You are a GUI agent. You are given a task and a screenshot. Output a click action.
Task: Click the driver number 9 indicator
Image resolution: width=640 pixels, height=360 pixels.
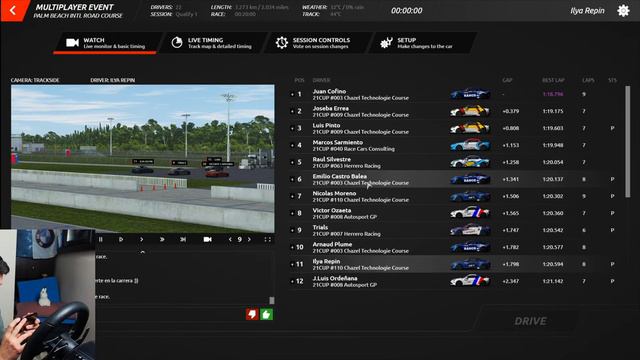pos(240,240)
